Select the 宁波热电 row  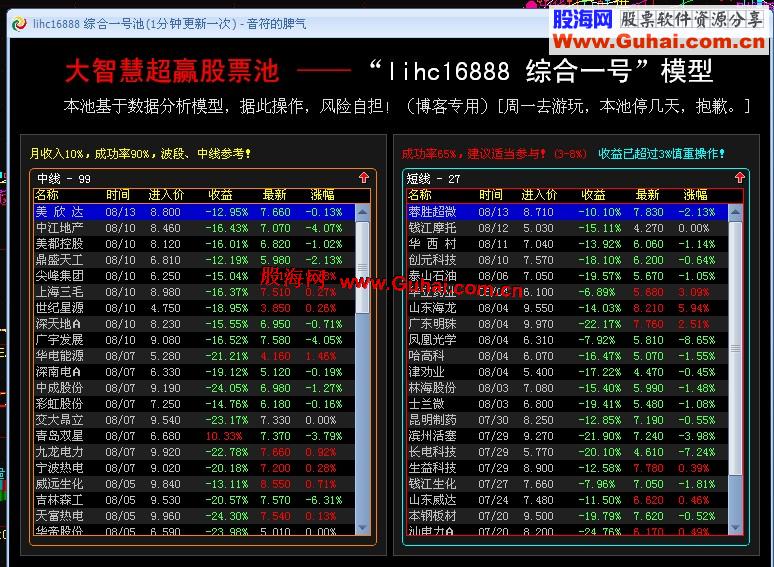click(194, 468)
